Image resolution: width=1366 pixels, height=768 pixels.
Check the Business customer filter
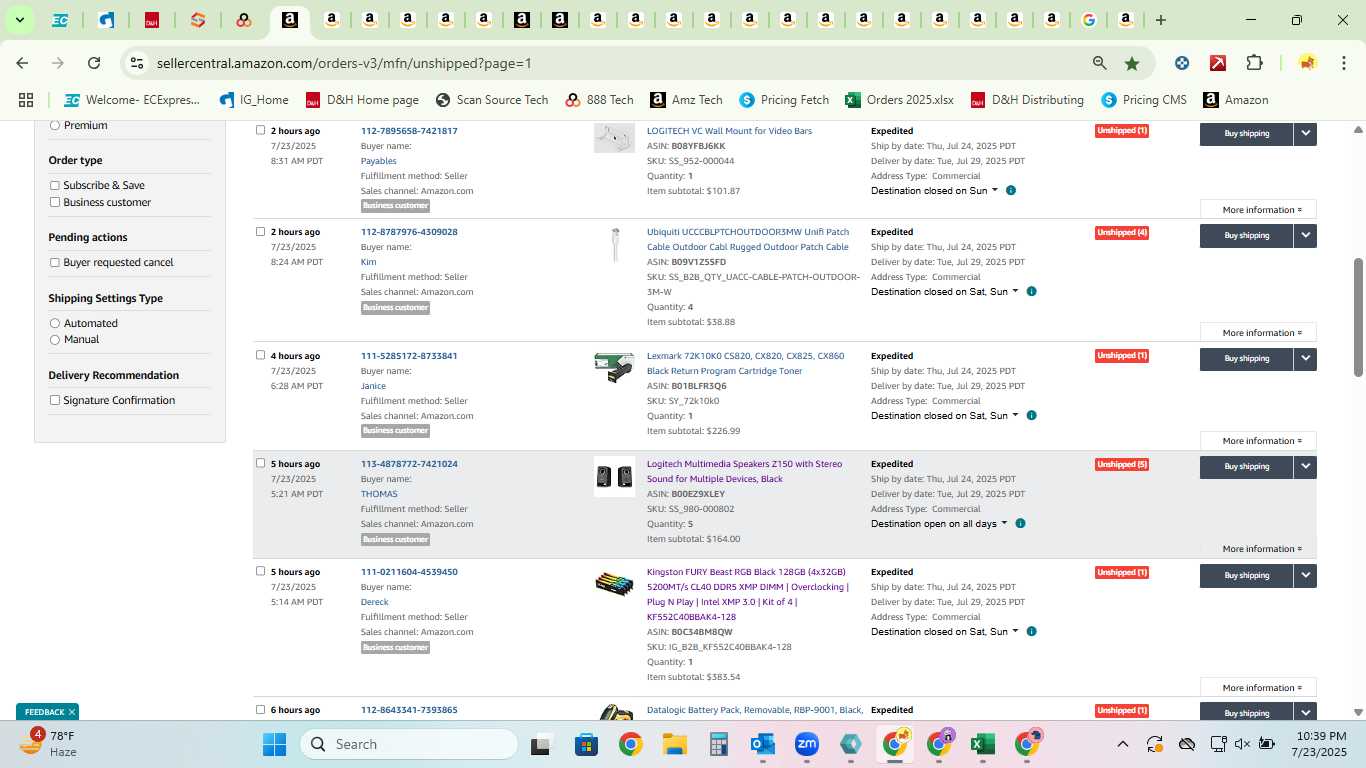(x=55, y=202)
